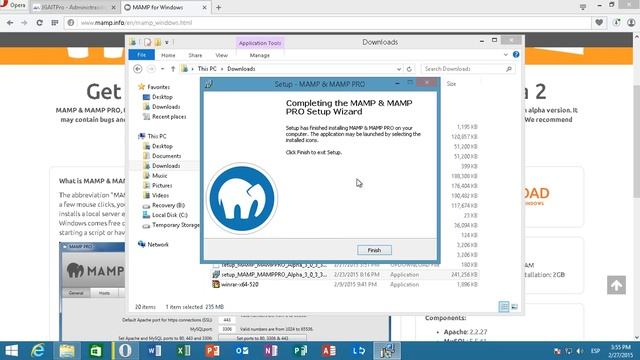Go up one folder level in Explorer

pos(173,69)
